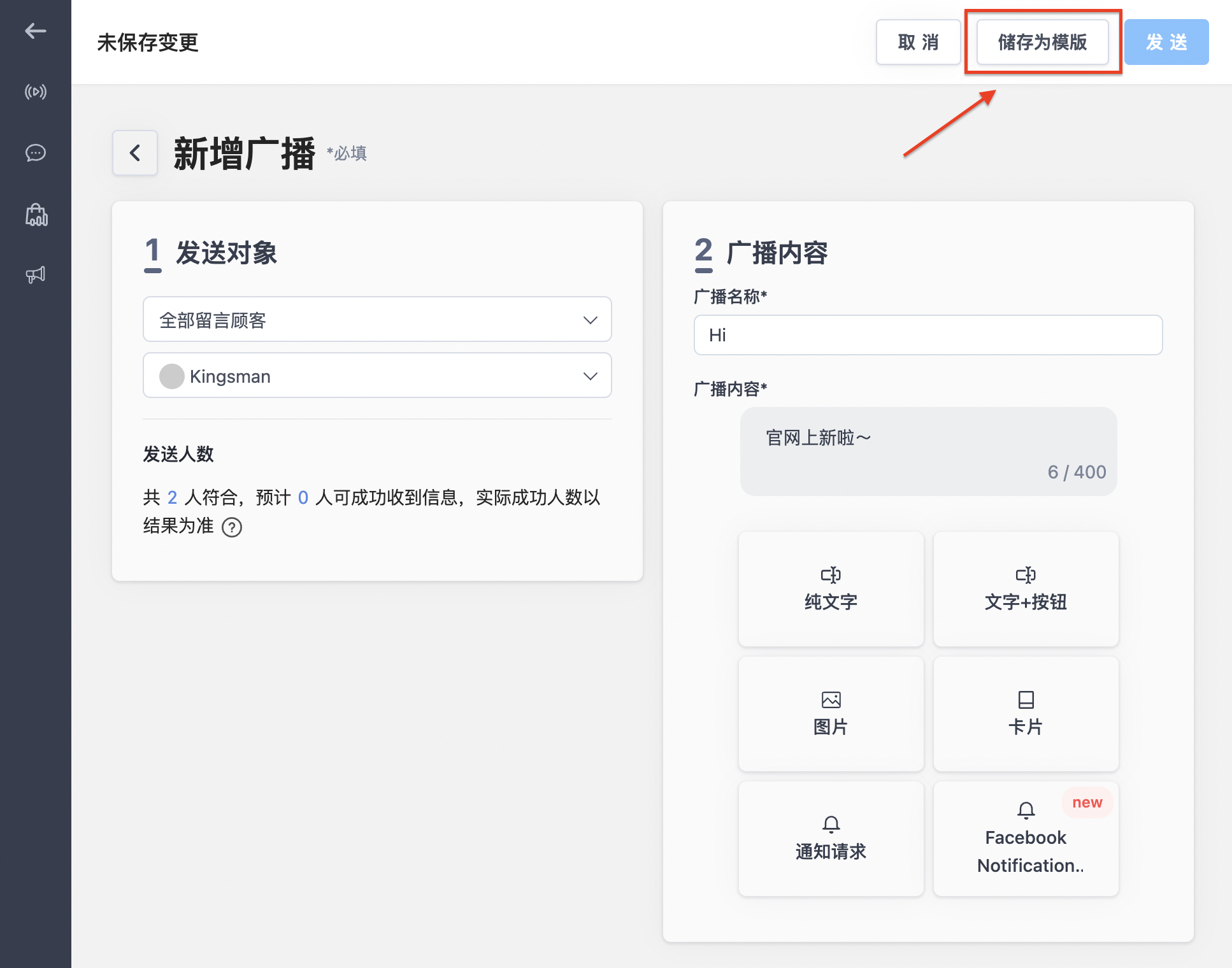Image resolution: width=1232 pixels, height=968 pixels.
Task: Add a 图片 image message block
Action: coord(831,714)
